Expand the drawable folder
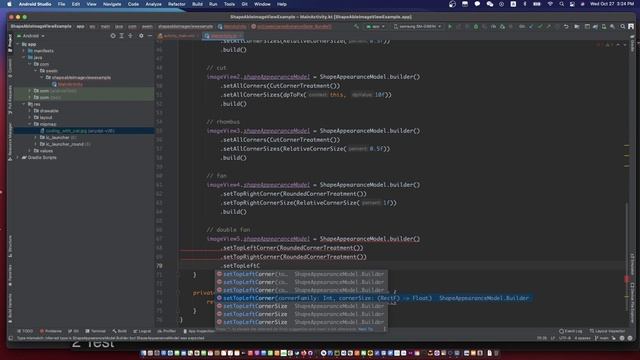Viewport: 640px width, 360px height. [x=30, y=111]
